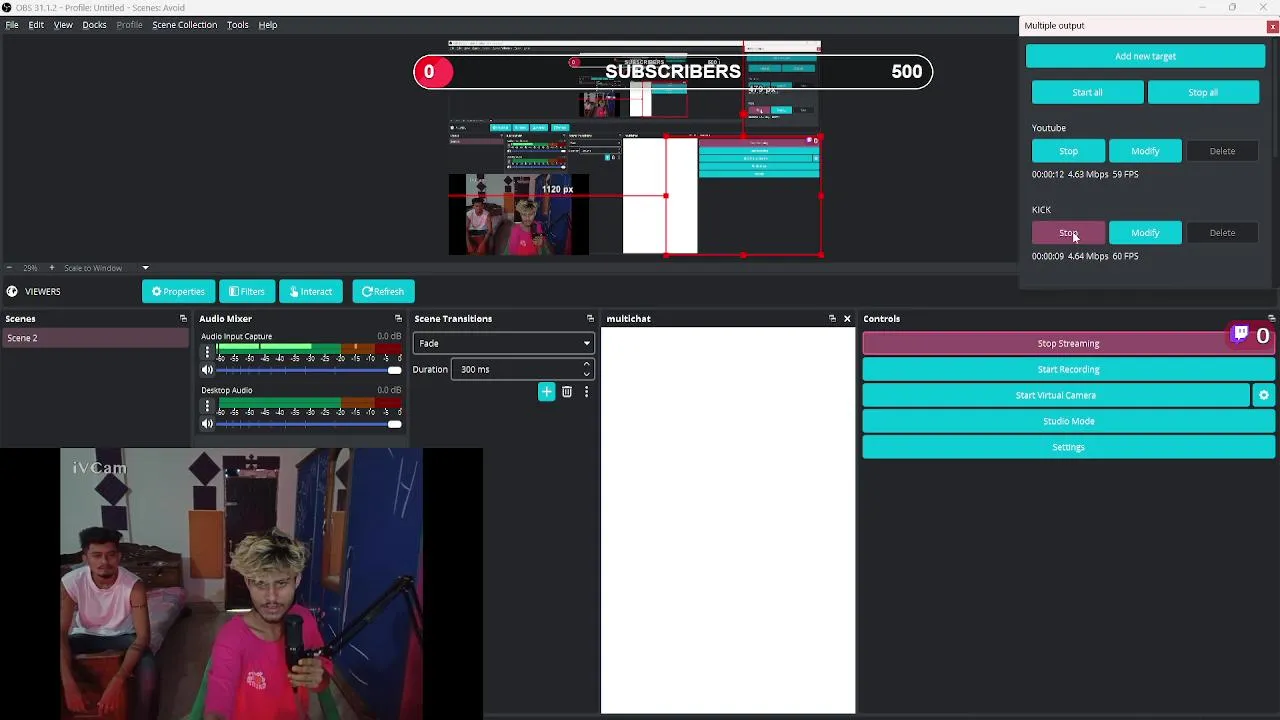Open the Help menu

tap(268, 25)
